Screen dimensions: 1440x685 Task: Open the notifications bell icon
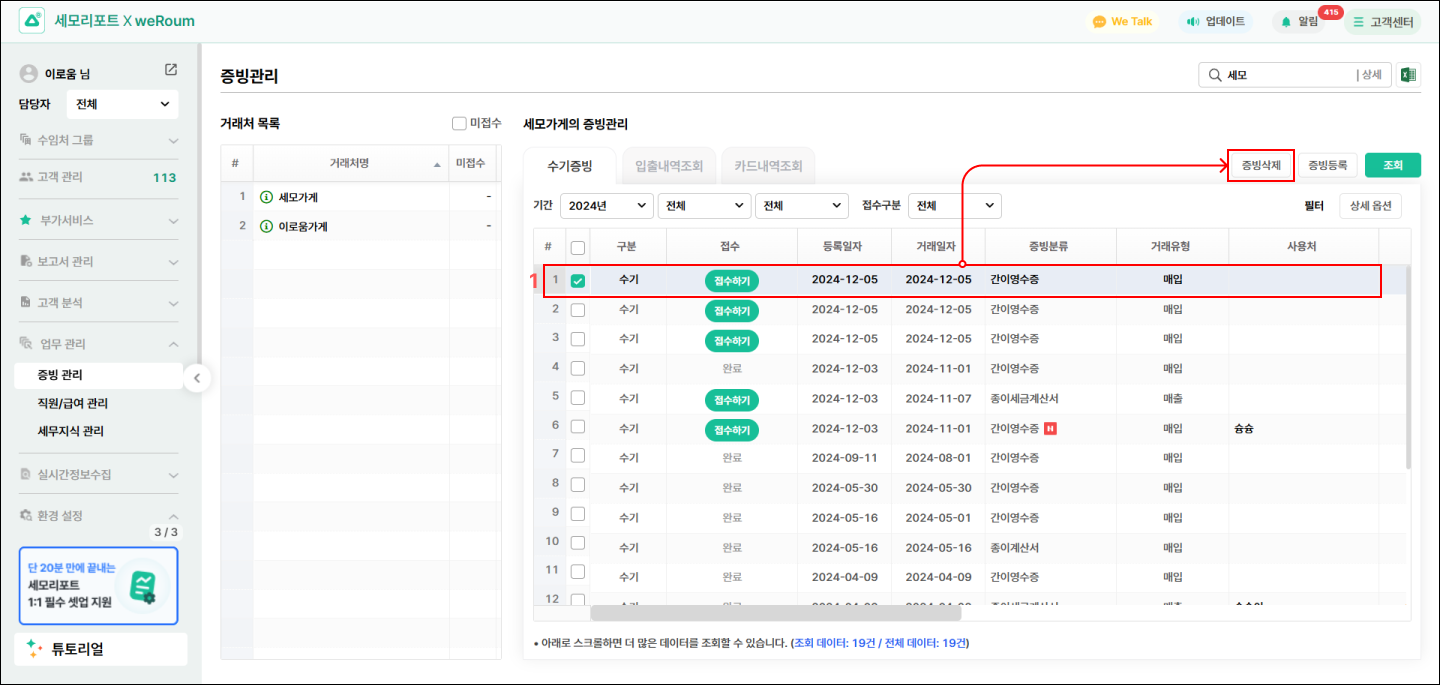(1286, 22)
